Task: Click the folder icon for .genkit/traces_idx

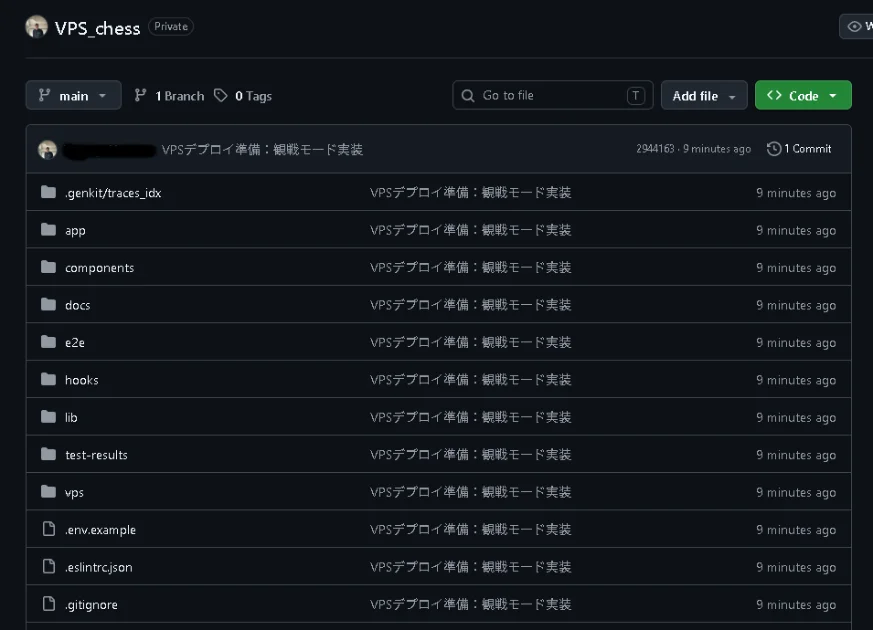Action: coord(48,193)
